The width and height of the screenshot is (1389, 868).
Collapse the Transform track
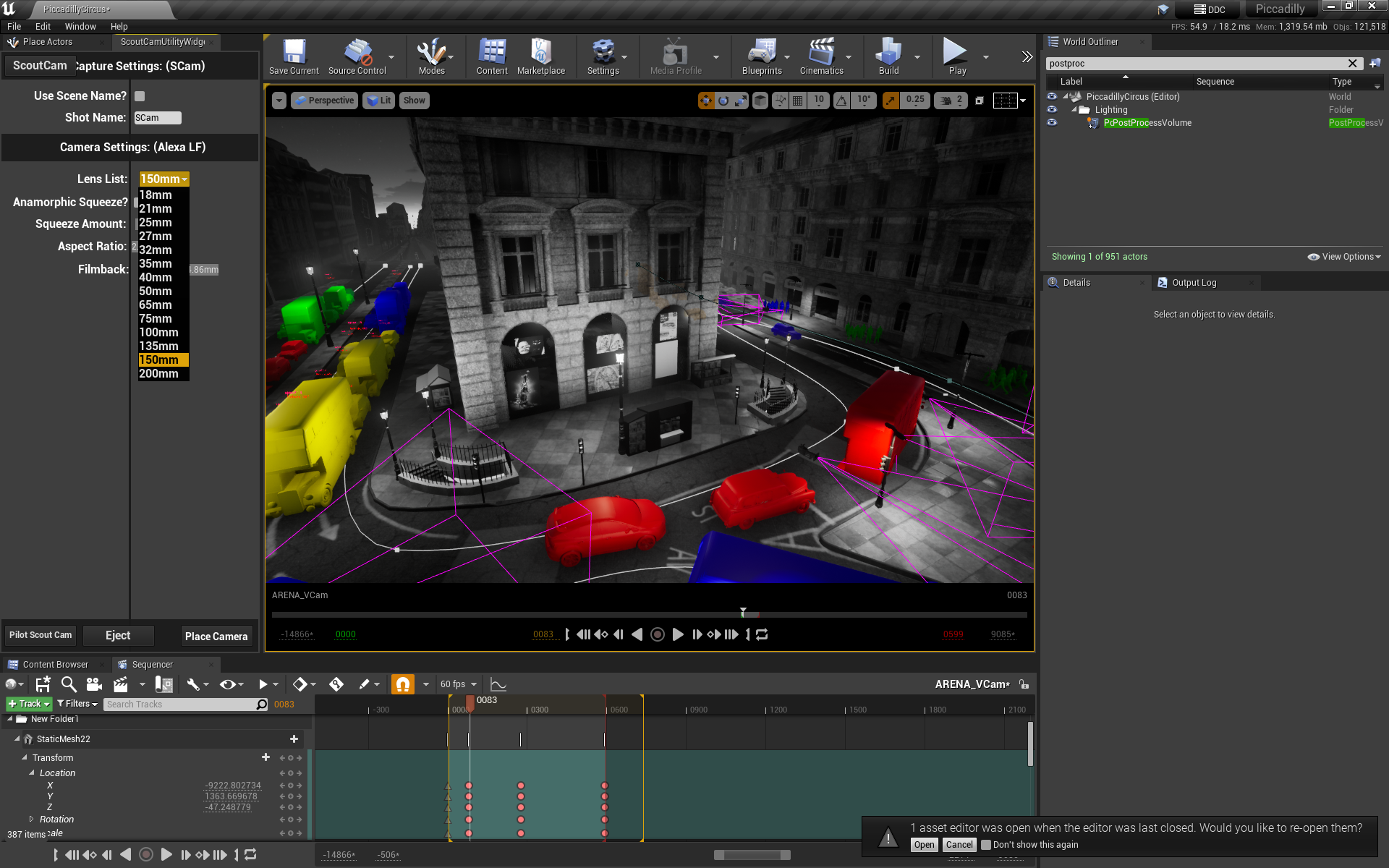(x=25, y=757)
